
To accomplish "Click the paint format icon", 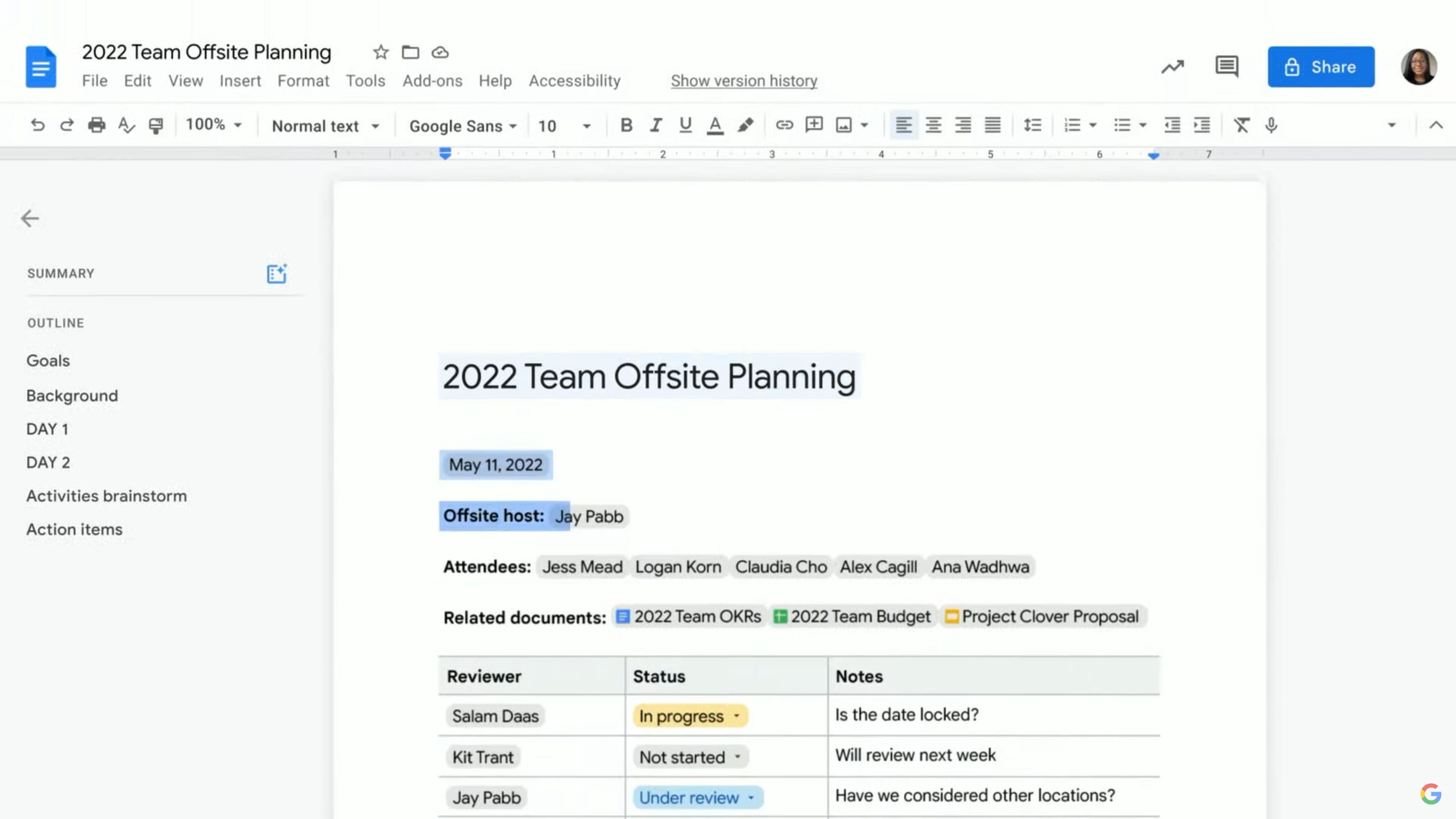I will (155, 125).
